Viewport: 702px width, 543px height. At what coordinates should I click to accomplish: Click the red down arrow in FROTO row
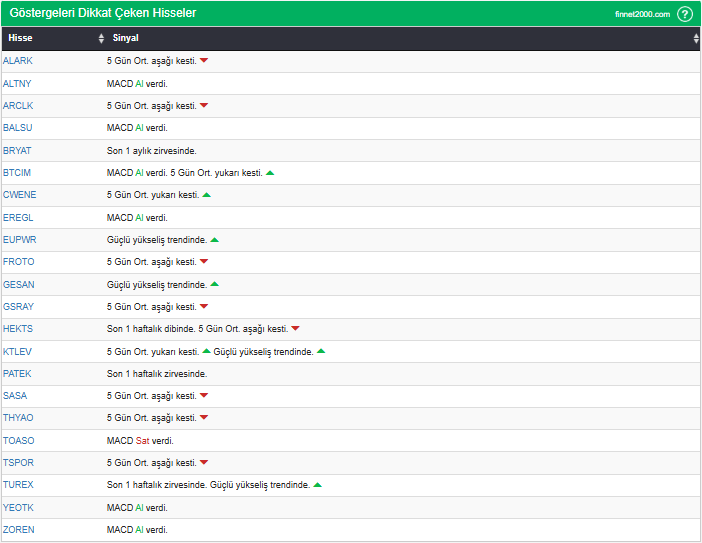204,262
